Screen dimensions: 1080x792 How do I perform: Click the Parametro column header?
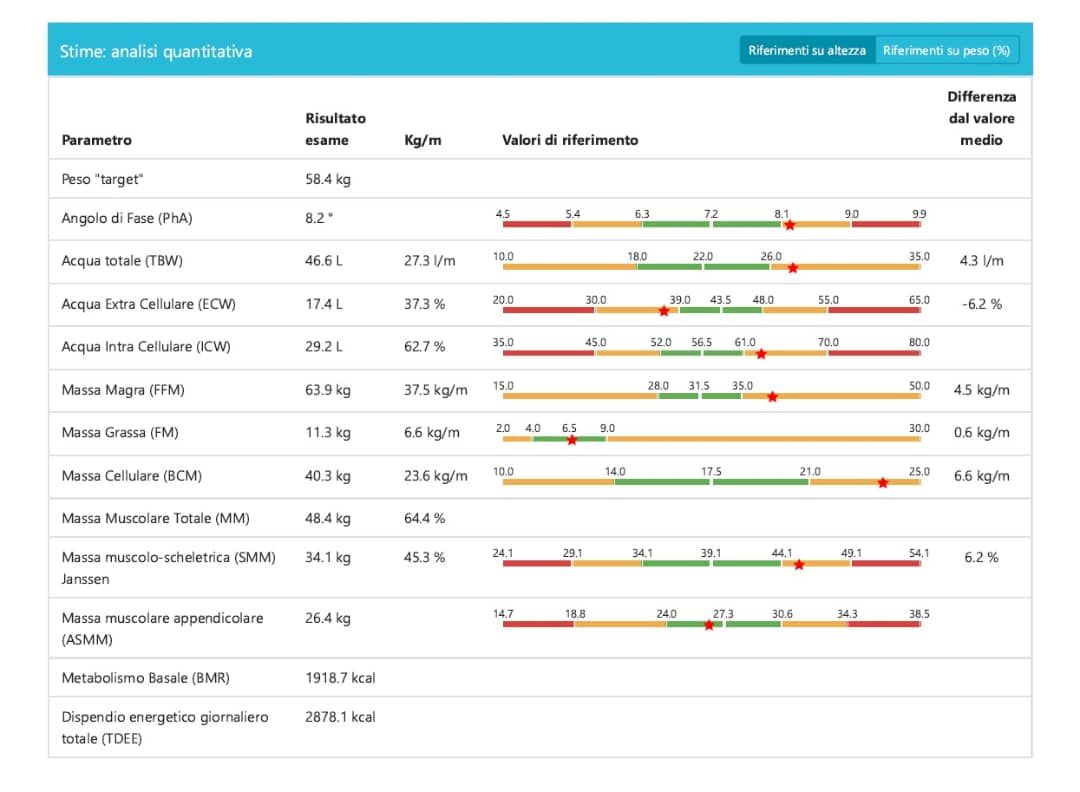96,140
